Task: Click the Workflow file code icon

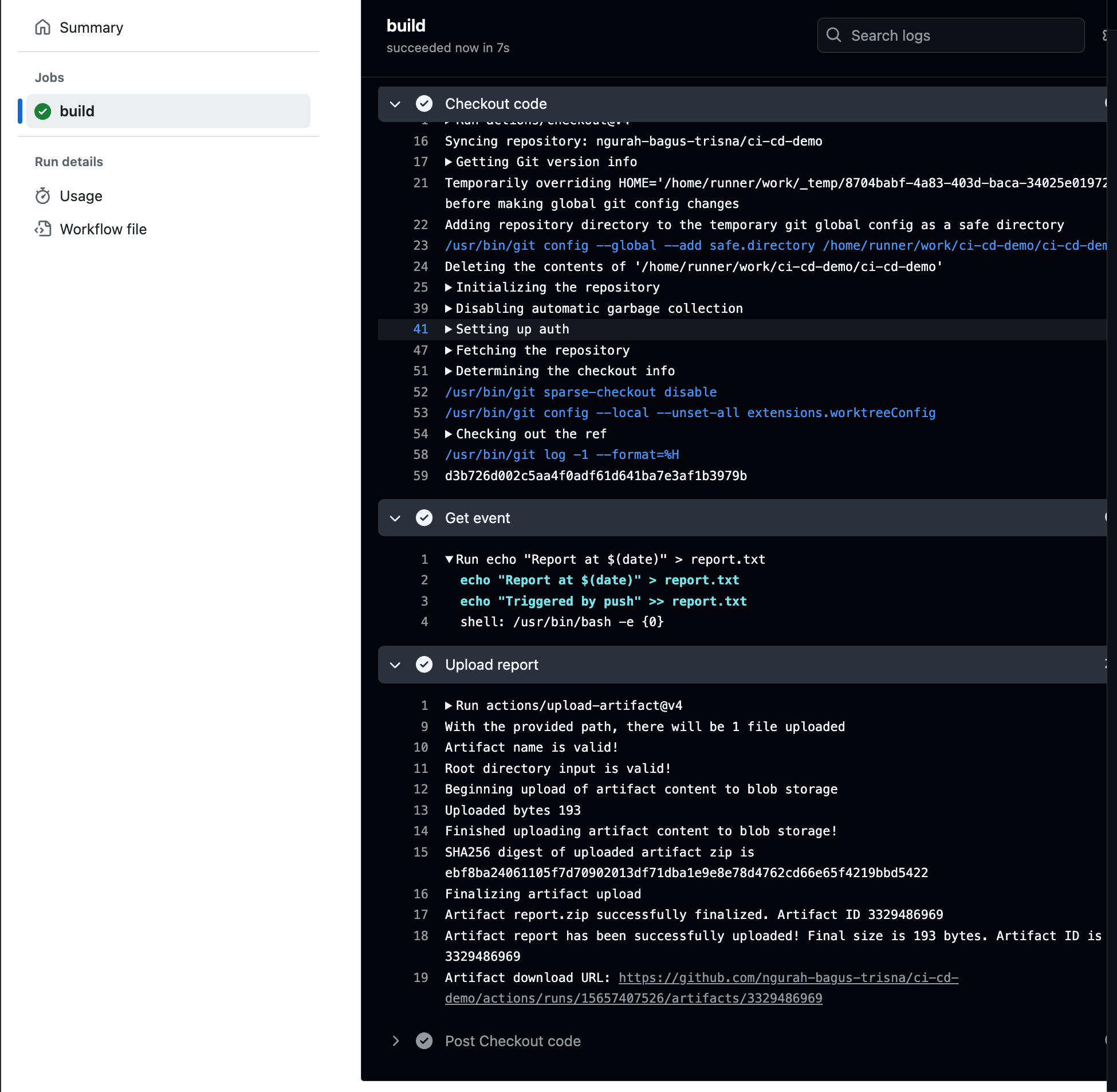Action: click(x=42, y=229)
